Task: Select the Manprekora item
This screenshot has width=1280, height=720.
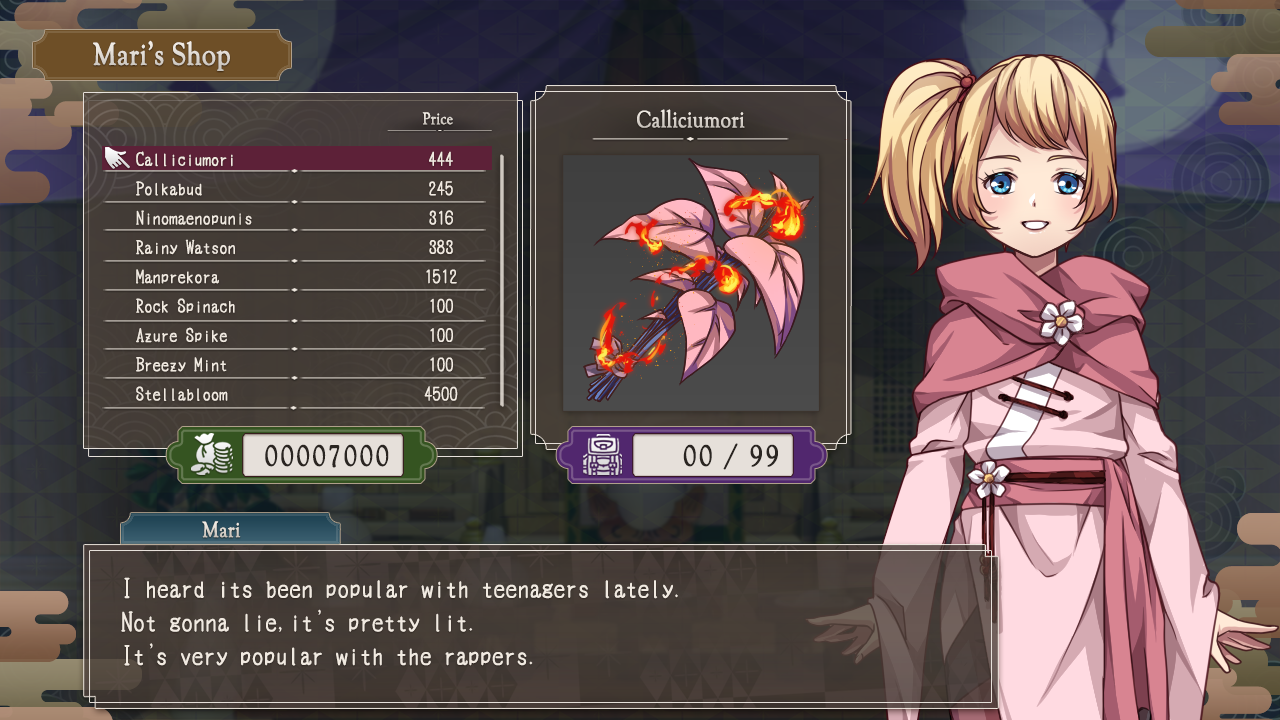Action: point(298,277)
